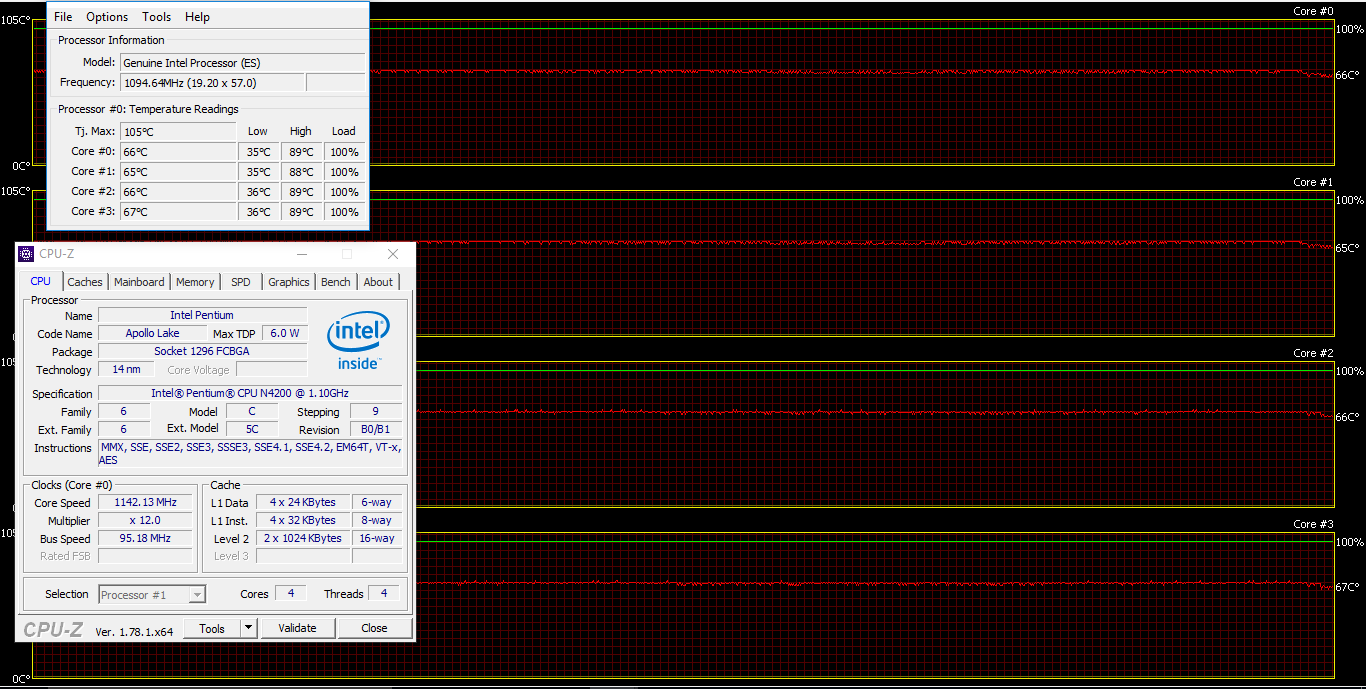Viewport: 1366px width, 689px height.
Task: Click the Level 2 associativity 16-way
Action: (x=377, y=539)
